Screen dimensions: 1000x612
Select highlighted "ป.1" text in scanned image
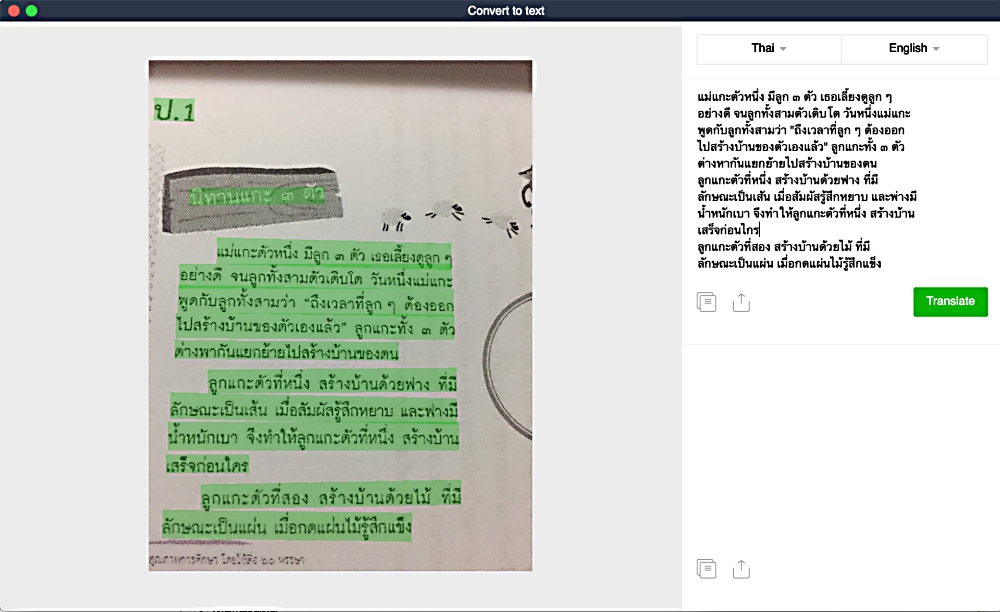174,111
